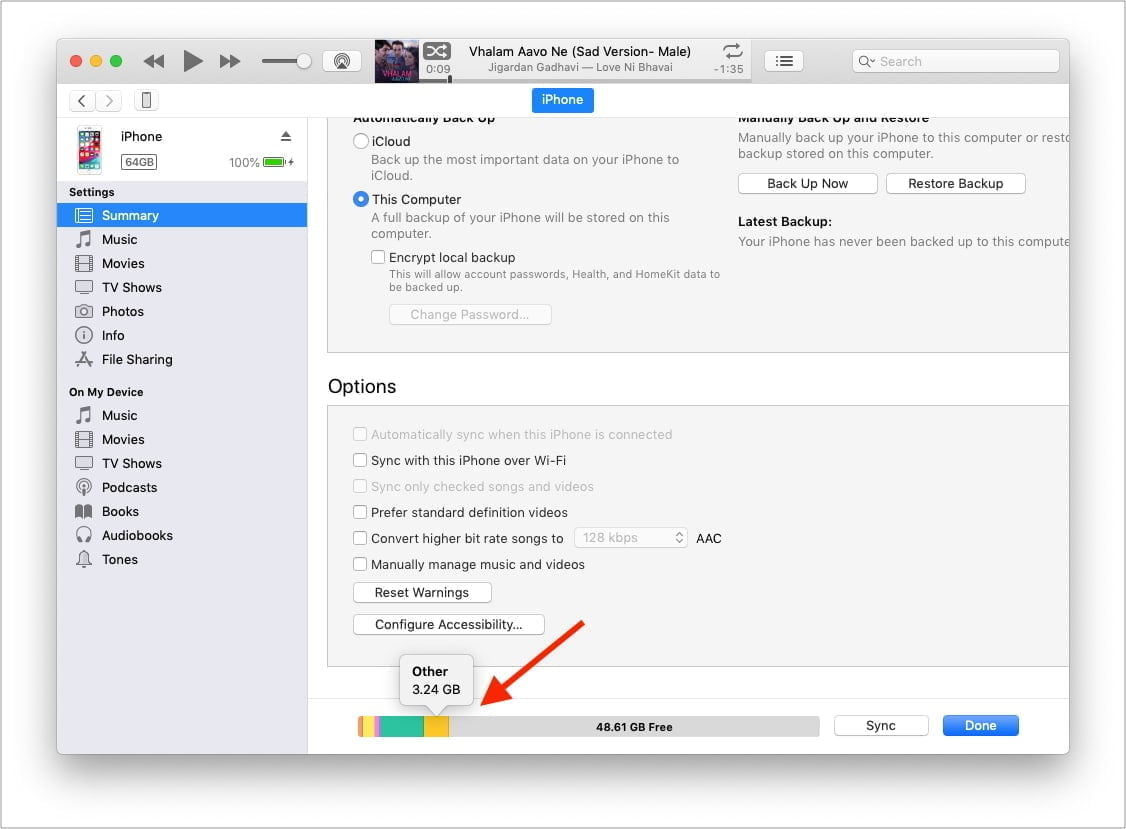
Task: Adjust the volume slider
Action: (286, 62)
